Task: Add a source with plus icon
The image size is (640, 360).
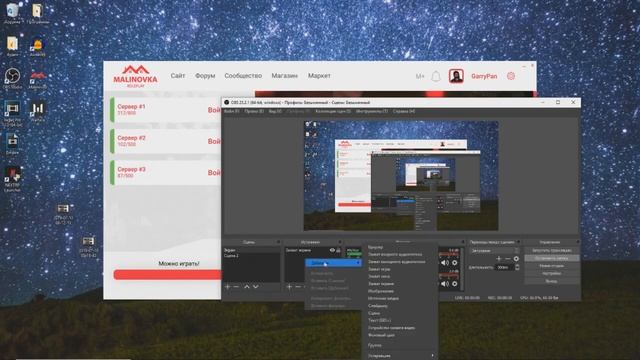Action: pos(289,287)
